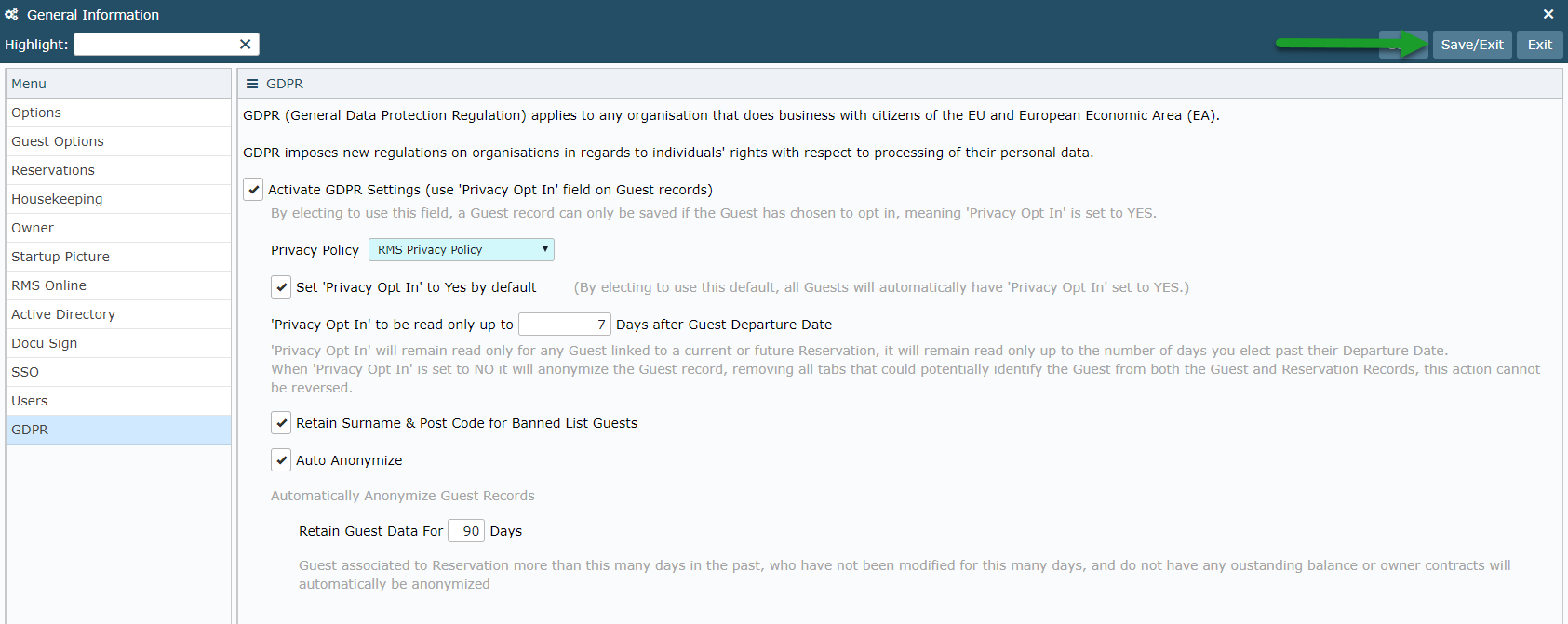Image resolution: width=1568 pixels, height=624 pixels.
Task: Click the days after departure input box
Action: tap(565, 325)
